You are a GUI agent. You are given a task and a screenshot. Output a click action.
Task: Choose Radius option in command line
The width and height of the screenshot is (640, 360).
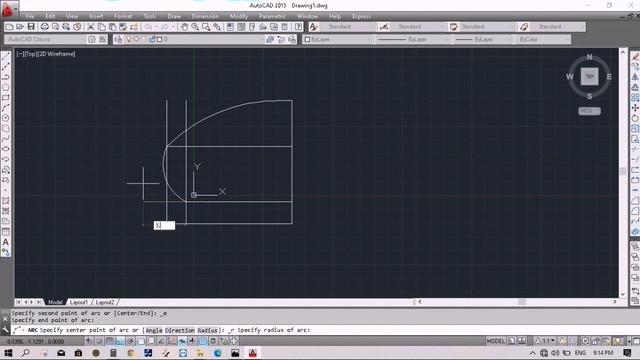click(207, 330)
